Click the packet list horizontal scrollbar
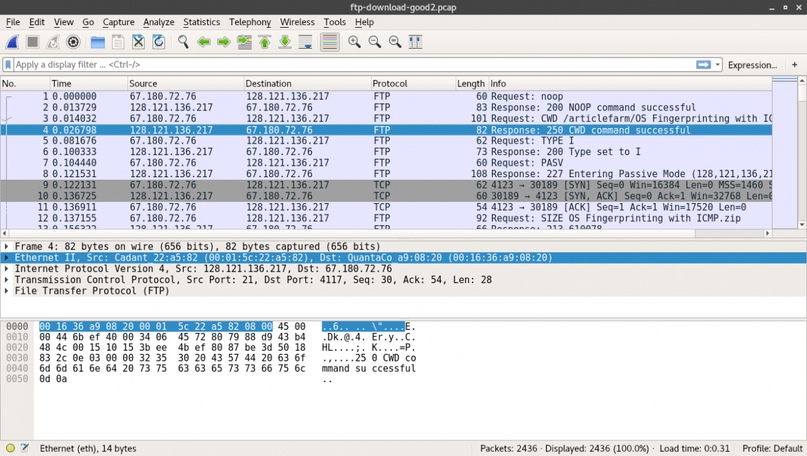Screen dimensions: 807x456 pos(380,233)
